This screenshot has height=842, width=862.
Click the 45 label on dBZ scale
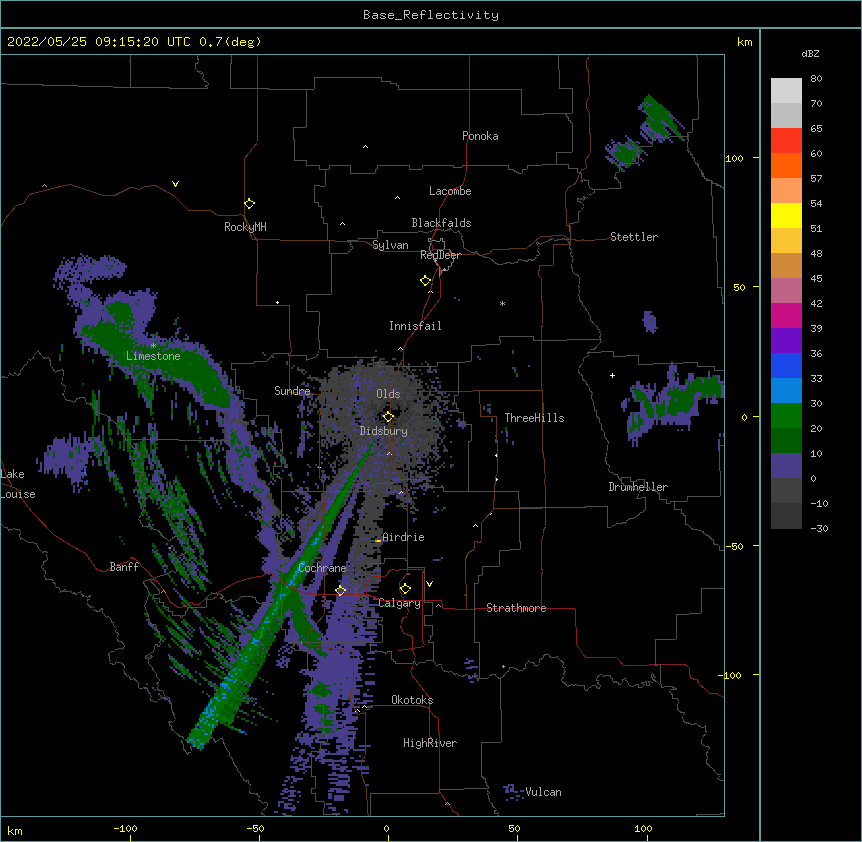point(816,278)
